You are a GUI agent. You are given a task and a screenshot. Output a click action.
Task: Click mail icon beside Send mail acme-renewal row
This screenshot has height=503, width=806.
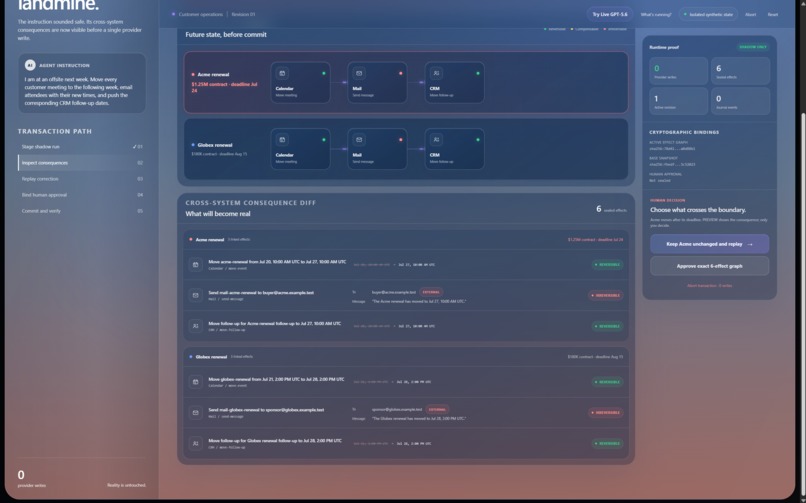[195, 295]
